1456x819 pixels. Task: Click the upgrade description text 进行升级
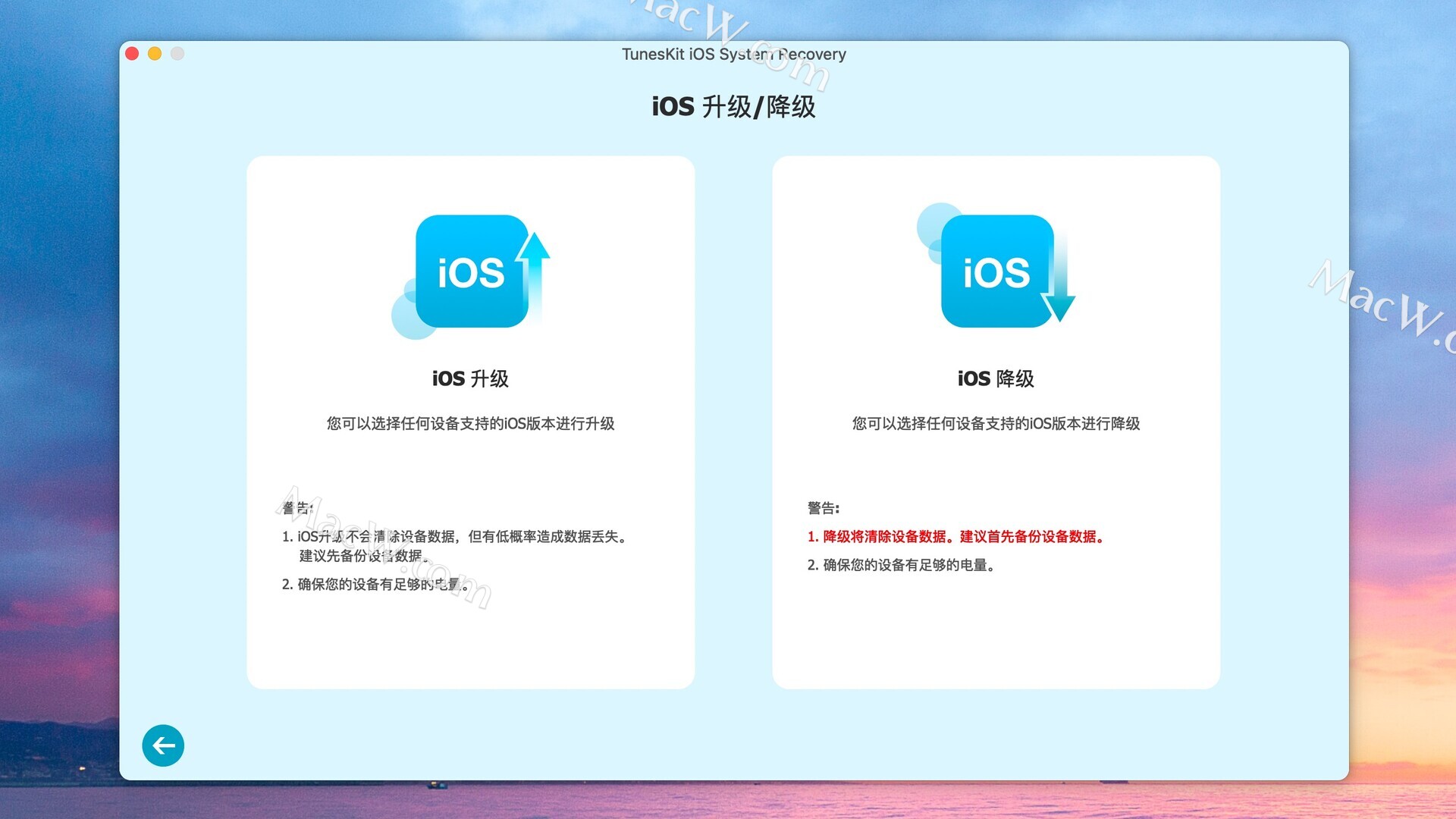pyautogui.click(x=585, y=423)
